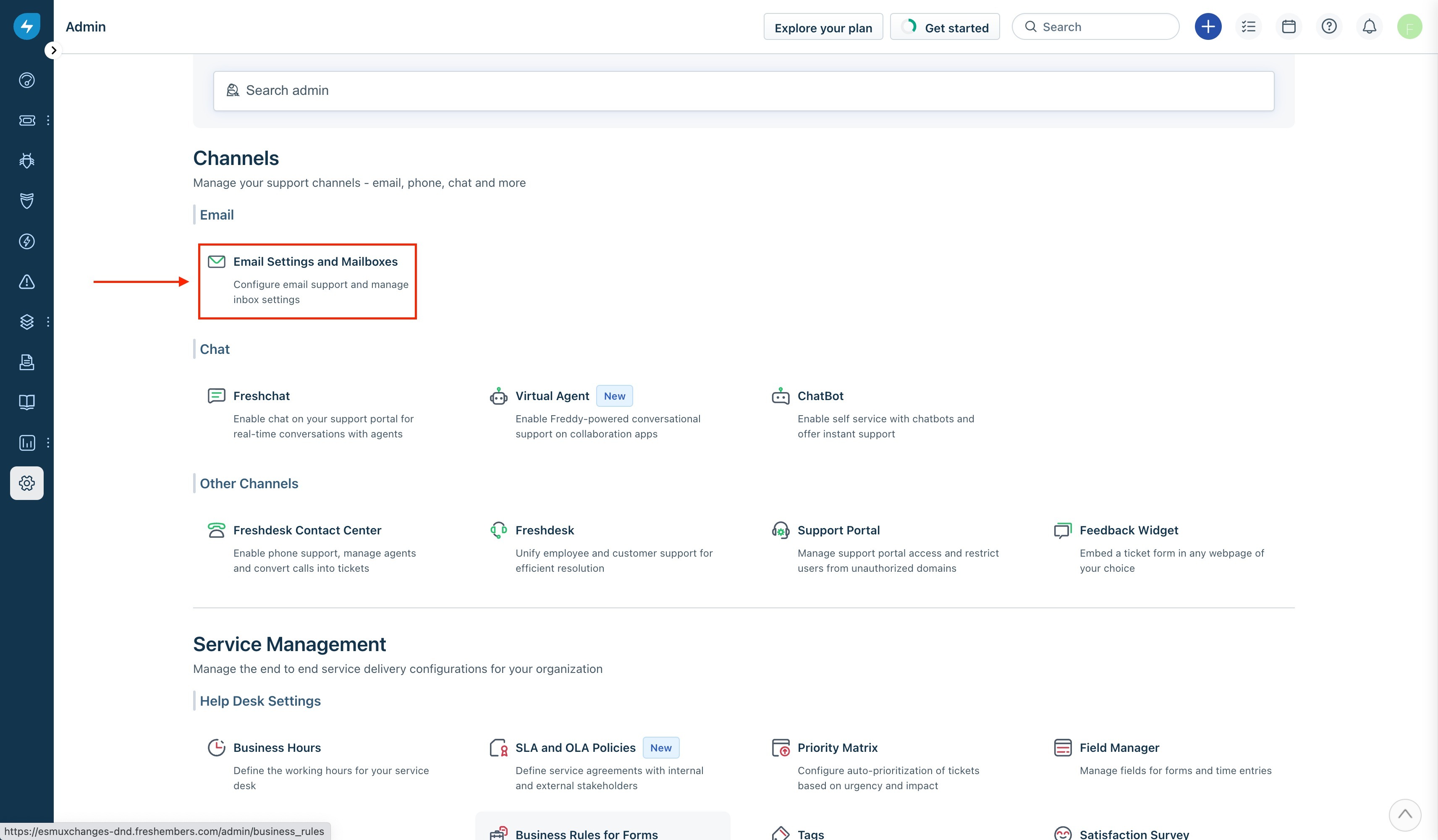Open Field Manager settings
Viewport: 1438px width, 840px height.
1119,748
